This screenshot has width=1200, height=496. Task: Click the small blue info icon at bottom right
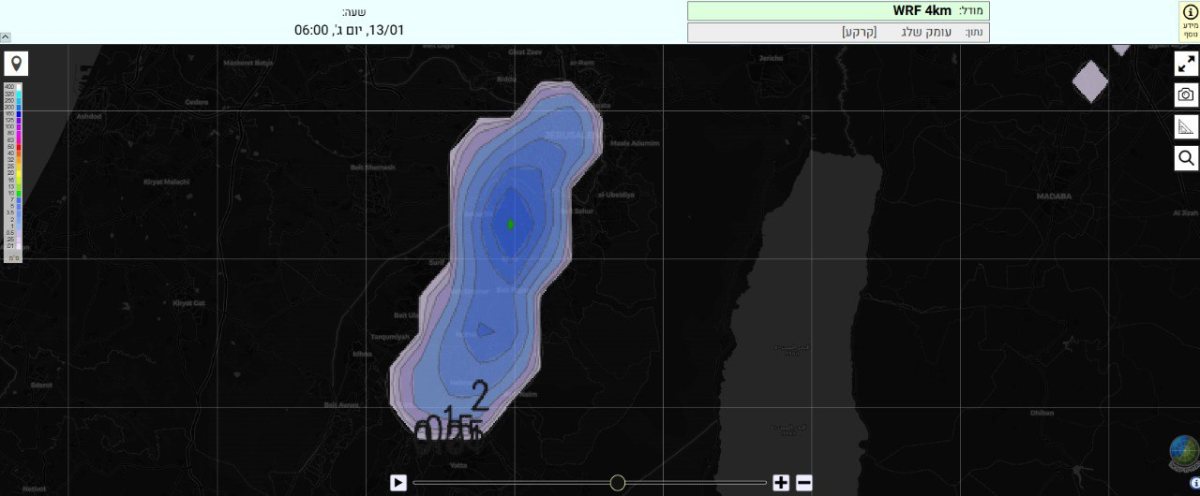coord(1194,483)
